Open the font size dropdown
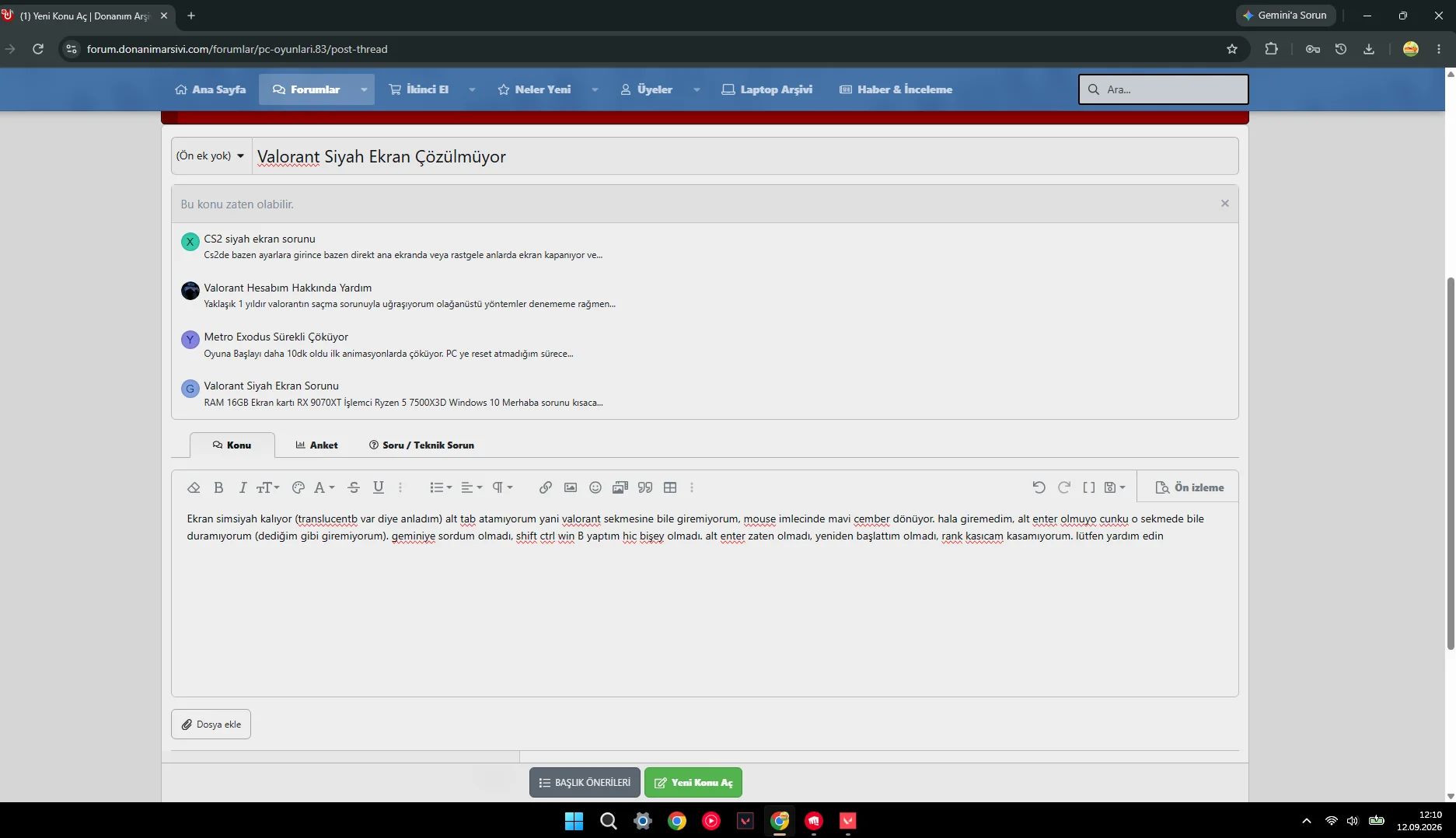 coord(268,487)
